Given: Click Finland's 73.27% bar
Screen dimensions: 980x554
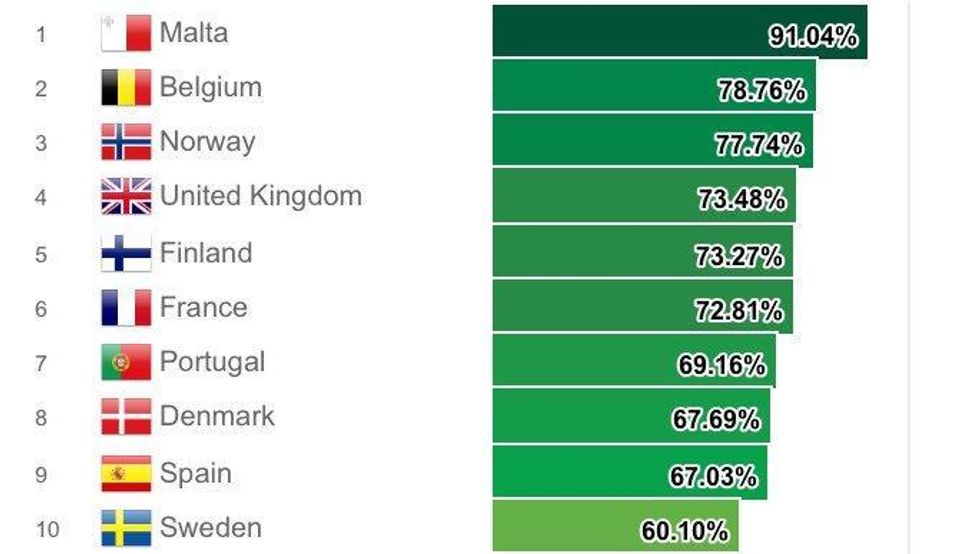Looking at the screenshot, I should tap(642, 252).
